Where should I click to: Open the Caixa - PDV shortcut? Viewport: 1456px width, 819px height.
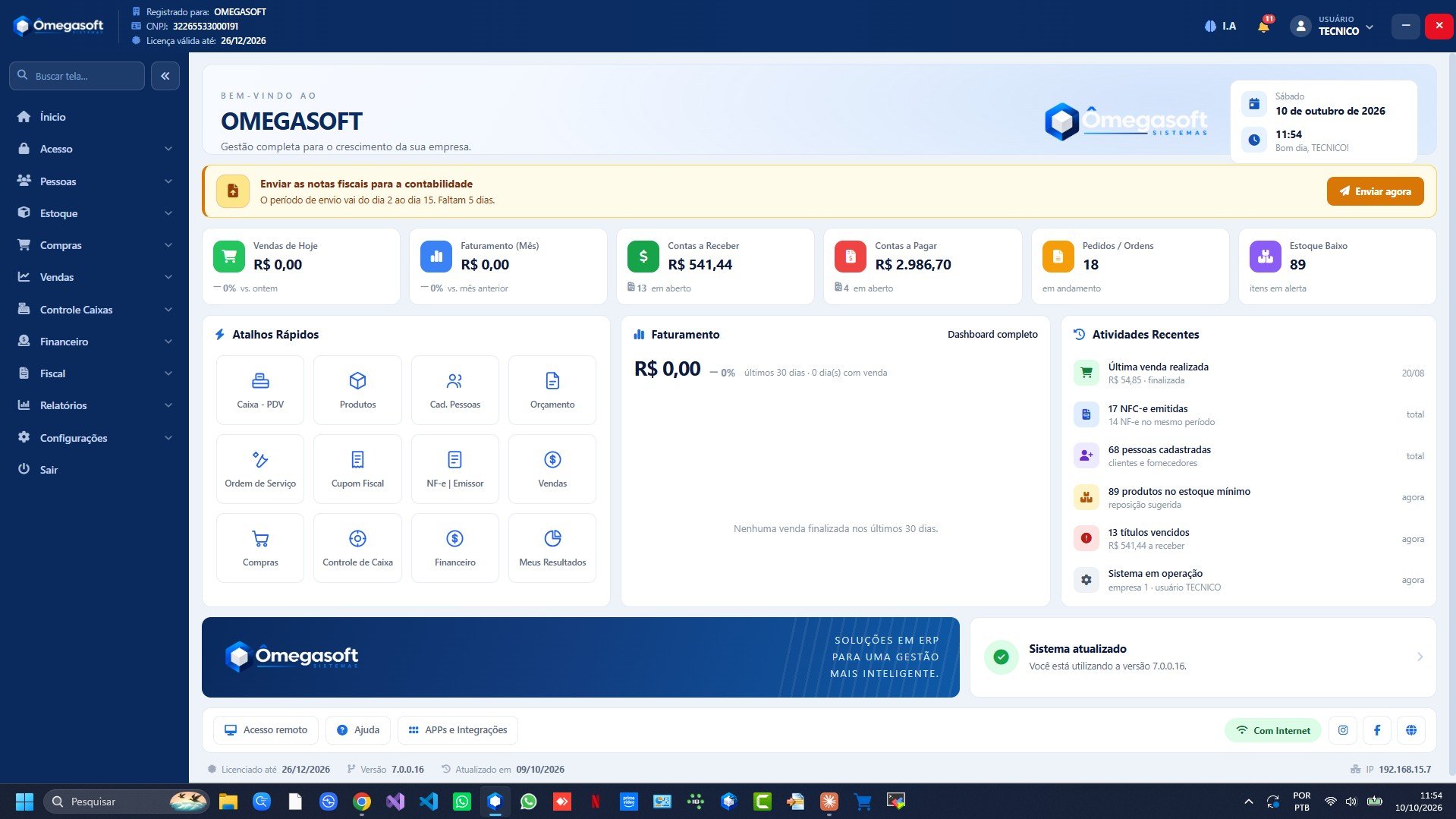[x=260, y=390]
